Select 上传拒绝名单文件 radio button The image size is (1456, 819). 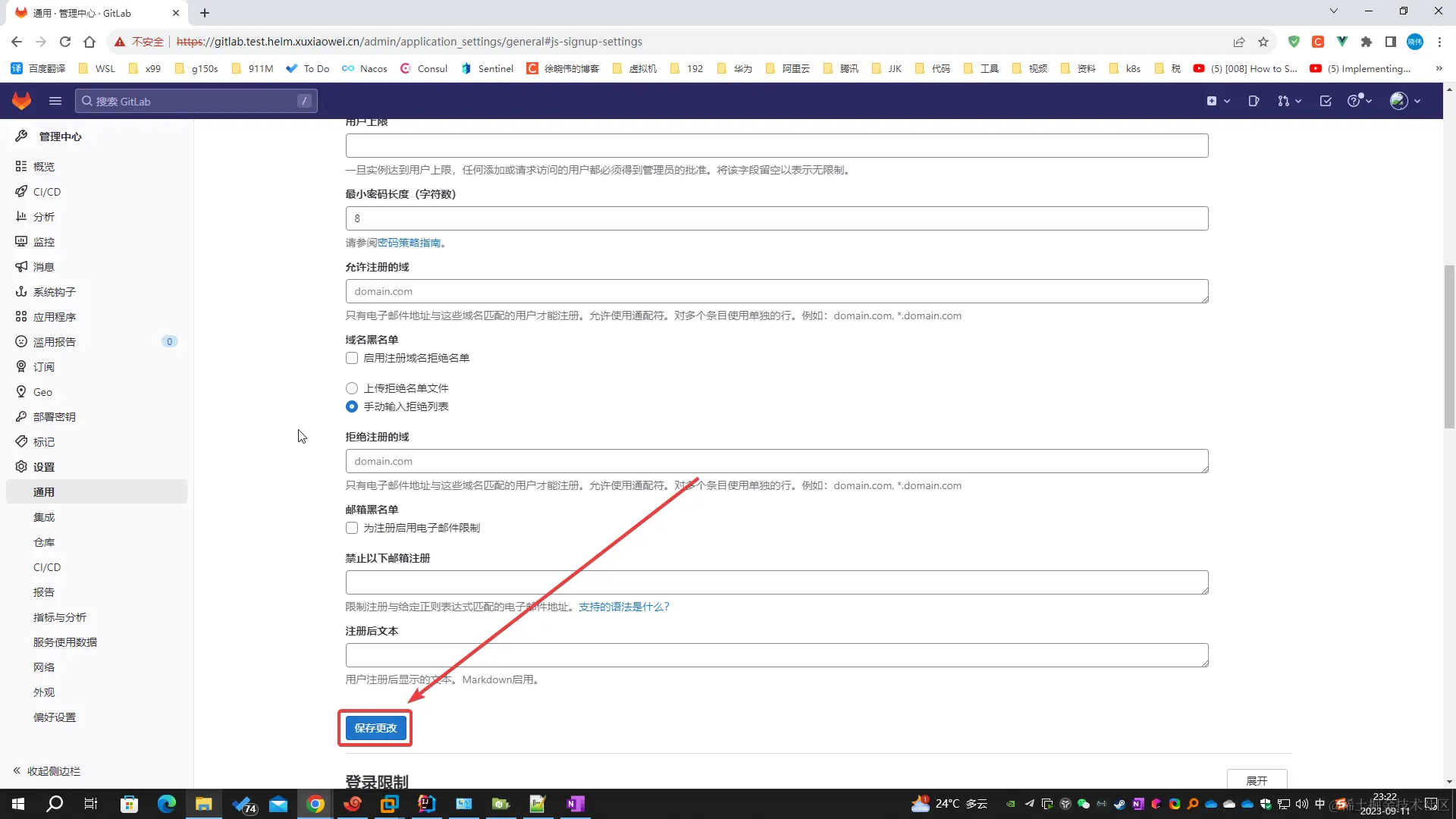coord(352,388)
